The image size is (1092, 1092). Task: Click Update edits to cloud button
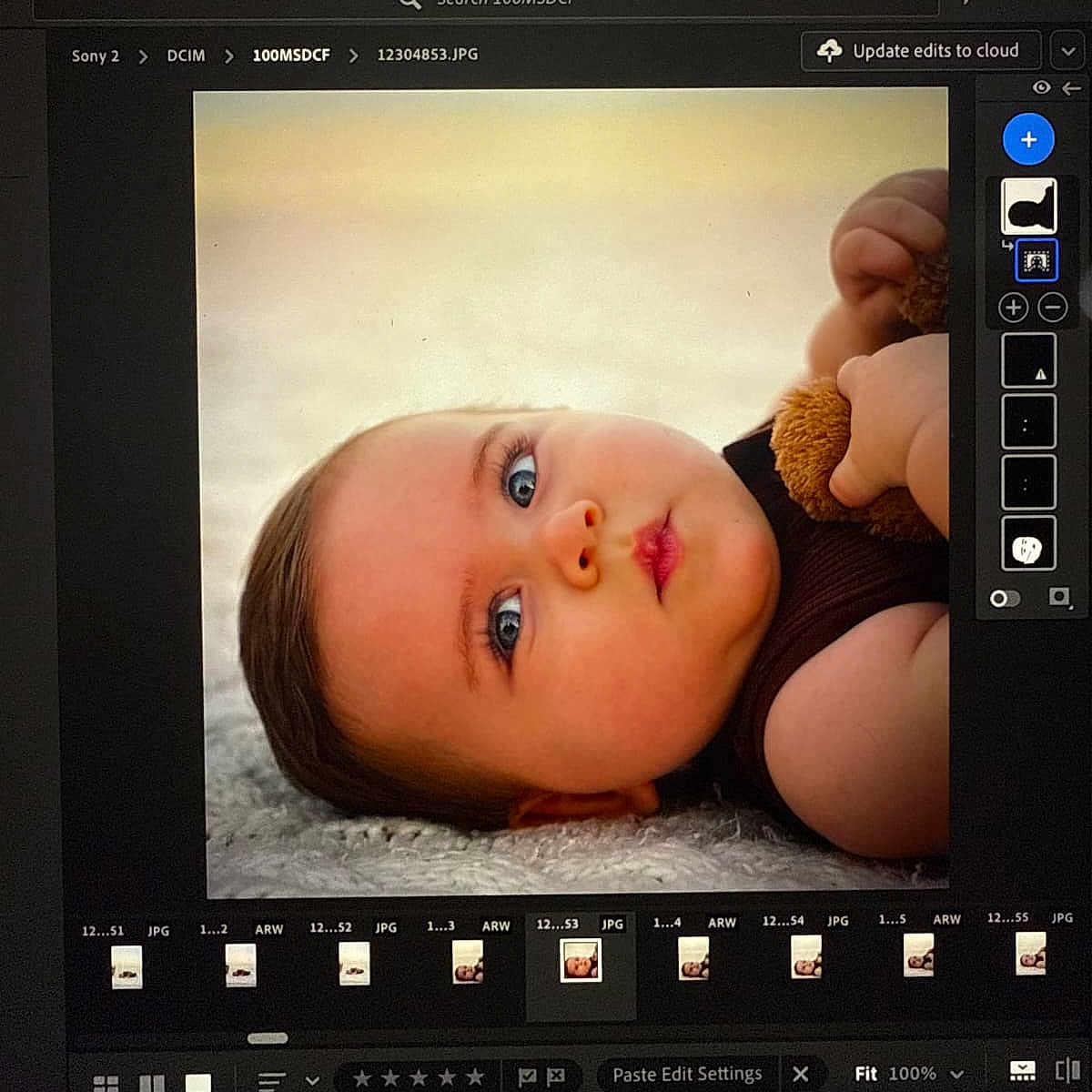coord(921,51)
